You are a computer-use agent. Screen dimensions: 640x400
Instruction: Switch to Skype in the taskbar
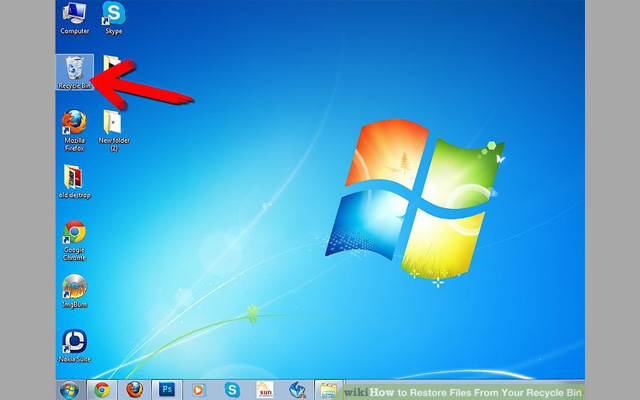click(x=232, y=390)
